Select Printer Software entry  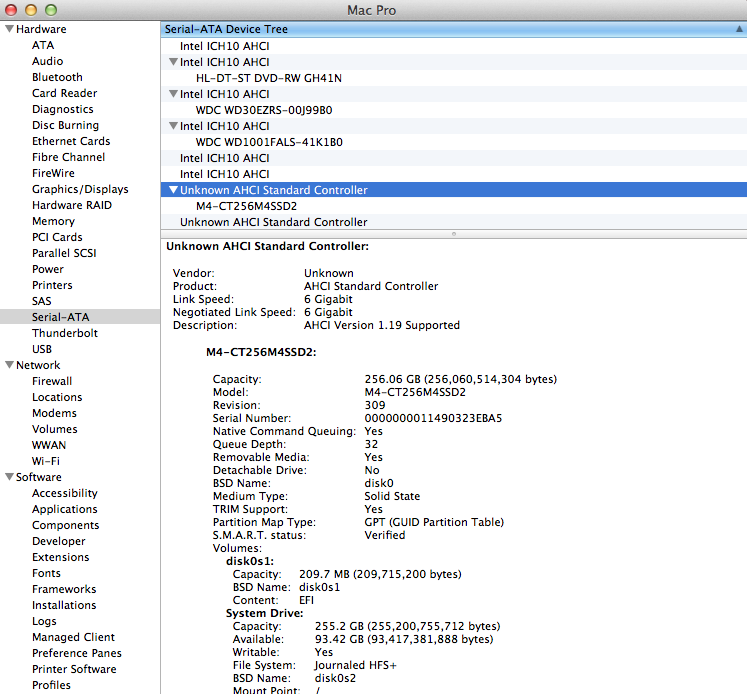[x=74, y=669]
